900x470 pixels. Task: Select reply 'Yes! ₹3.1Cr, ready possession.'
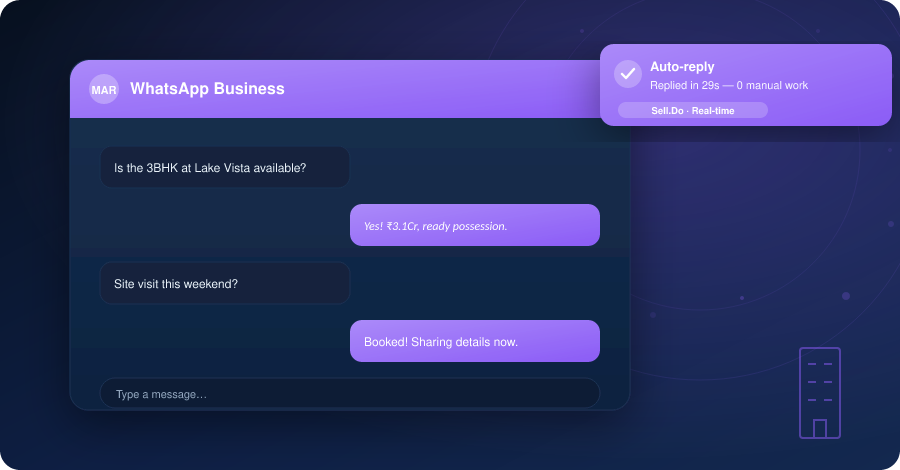(x=475, y=225)
